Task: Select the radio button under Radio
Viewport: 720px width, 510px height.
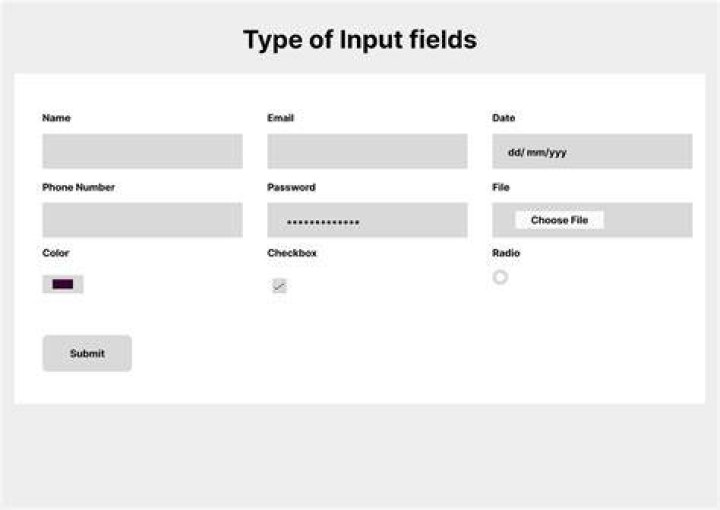Action: (x=500, y=277)
